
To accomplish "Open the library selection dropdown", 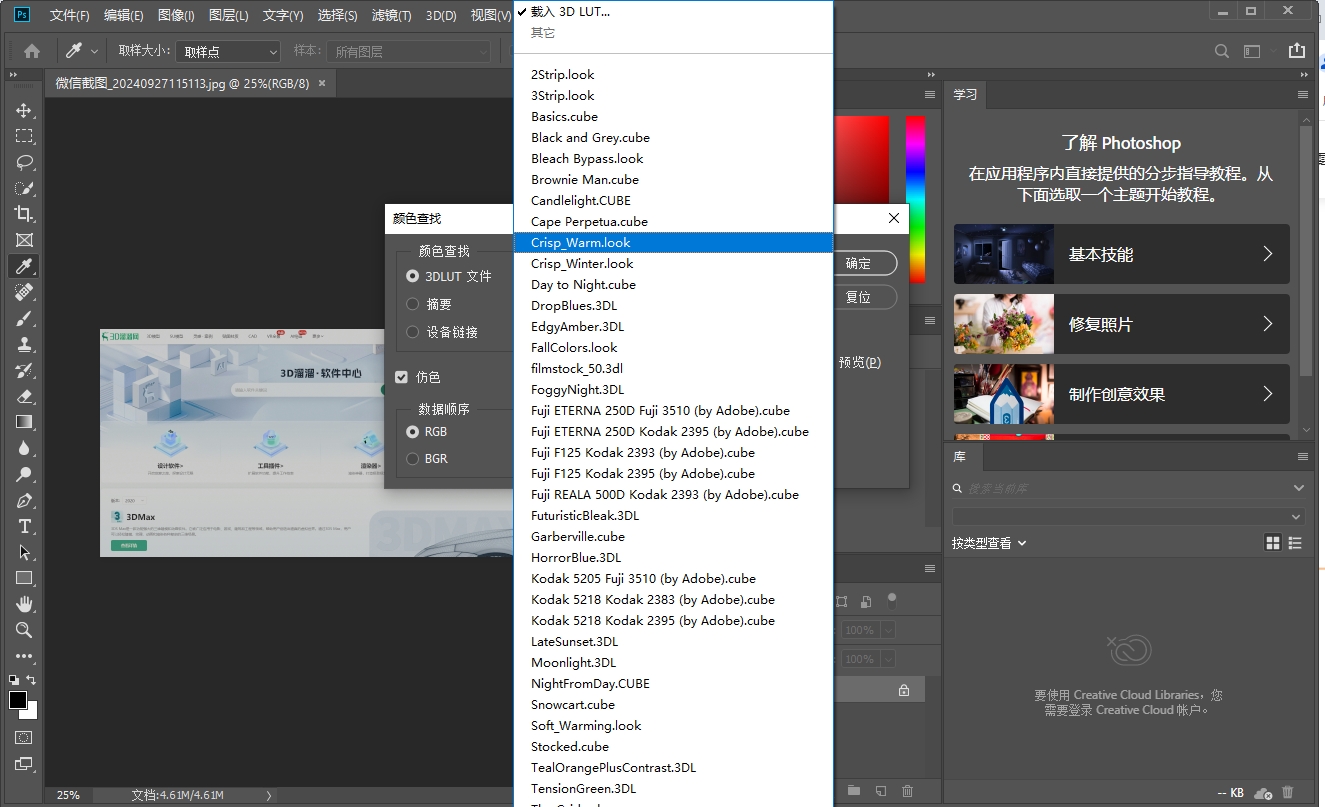I will coord(1128,517).
